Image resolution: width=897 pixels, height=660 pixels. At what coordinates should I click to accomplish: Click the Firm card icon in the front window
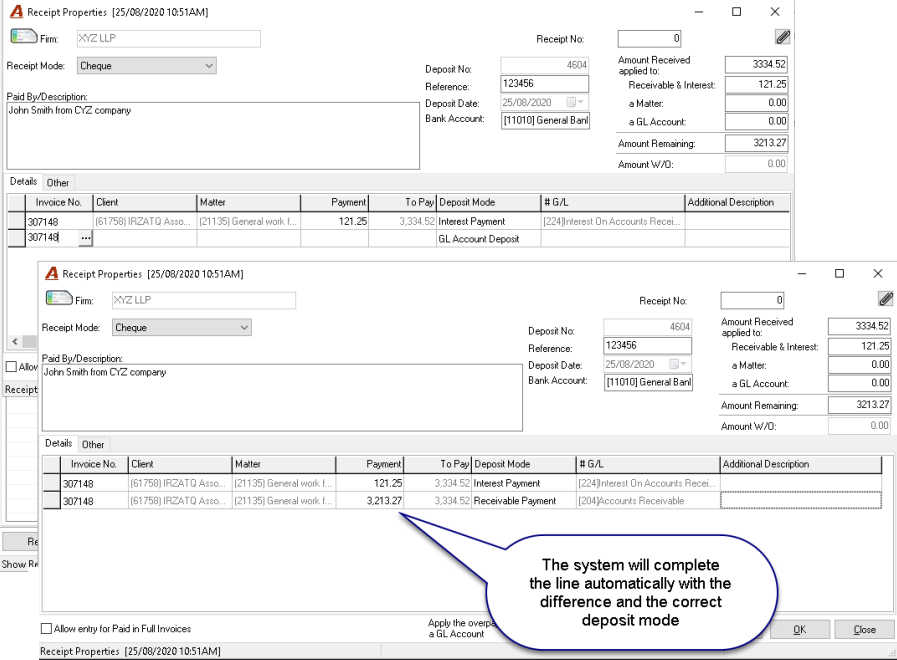(59, 299)
